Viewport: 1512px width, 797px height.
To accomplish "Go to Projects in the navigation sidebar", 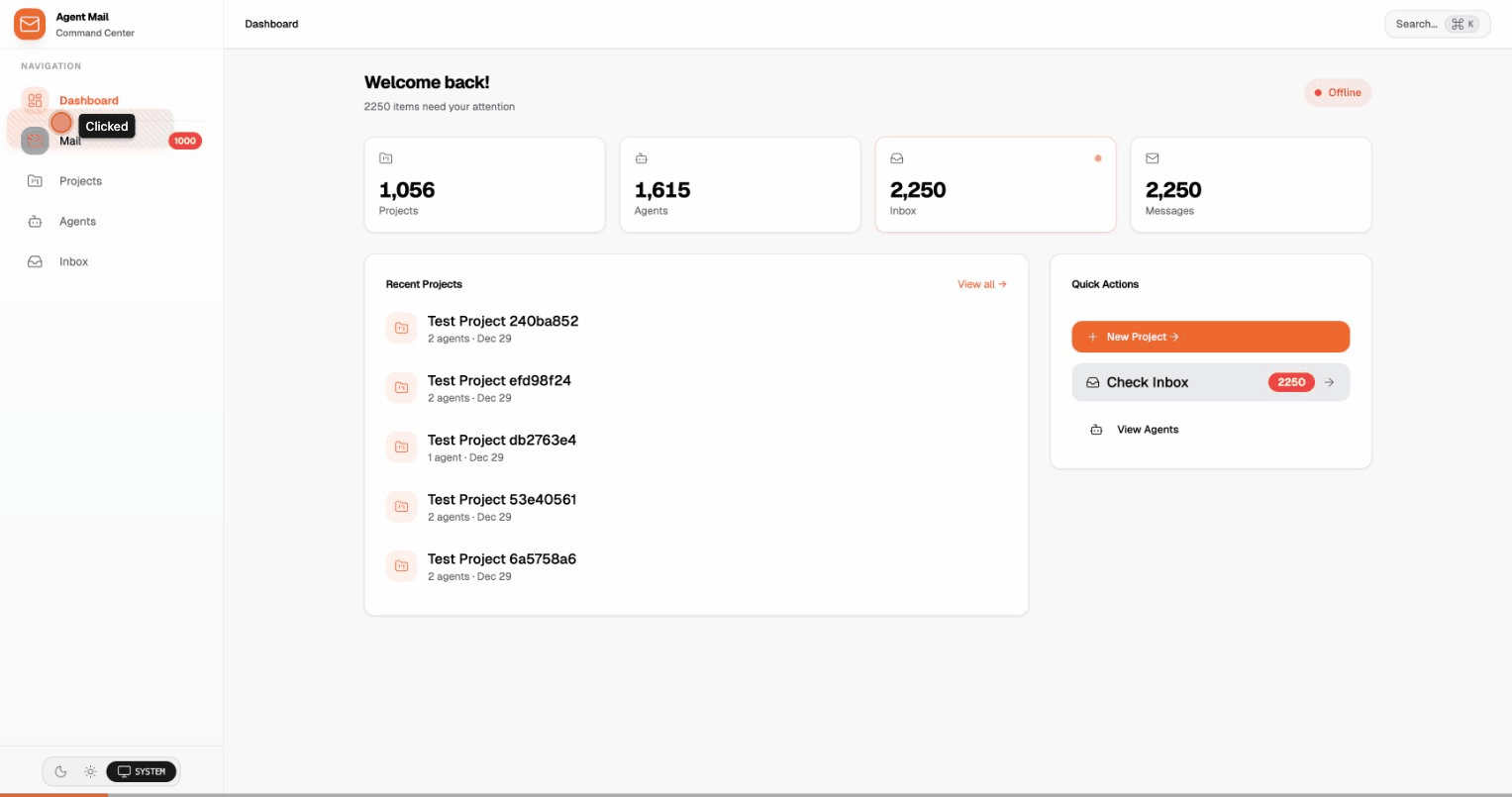I will click(x=111, y=181).
